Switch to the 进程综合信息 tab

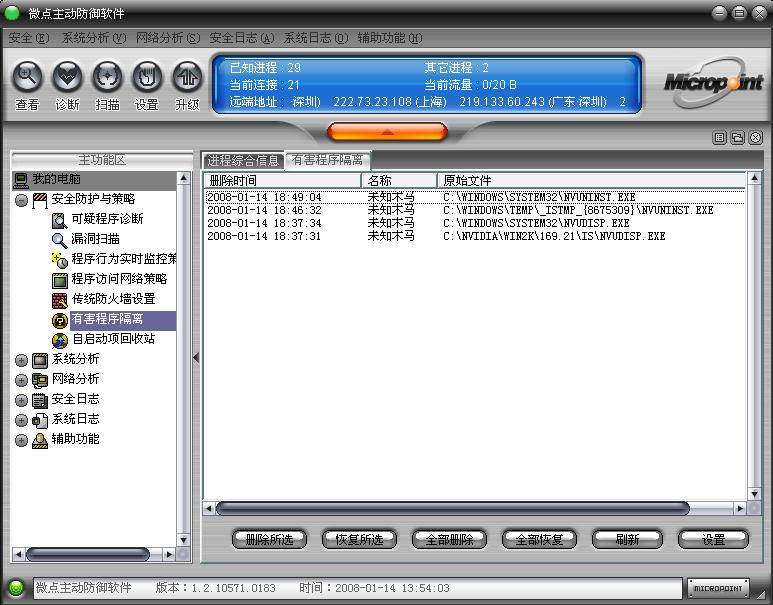pyautogui.click(x=243, y=160)
